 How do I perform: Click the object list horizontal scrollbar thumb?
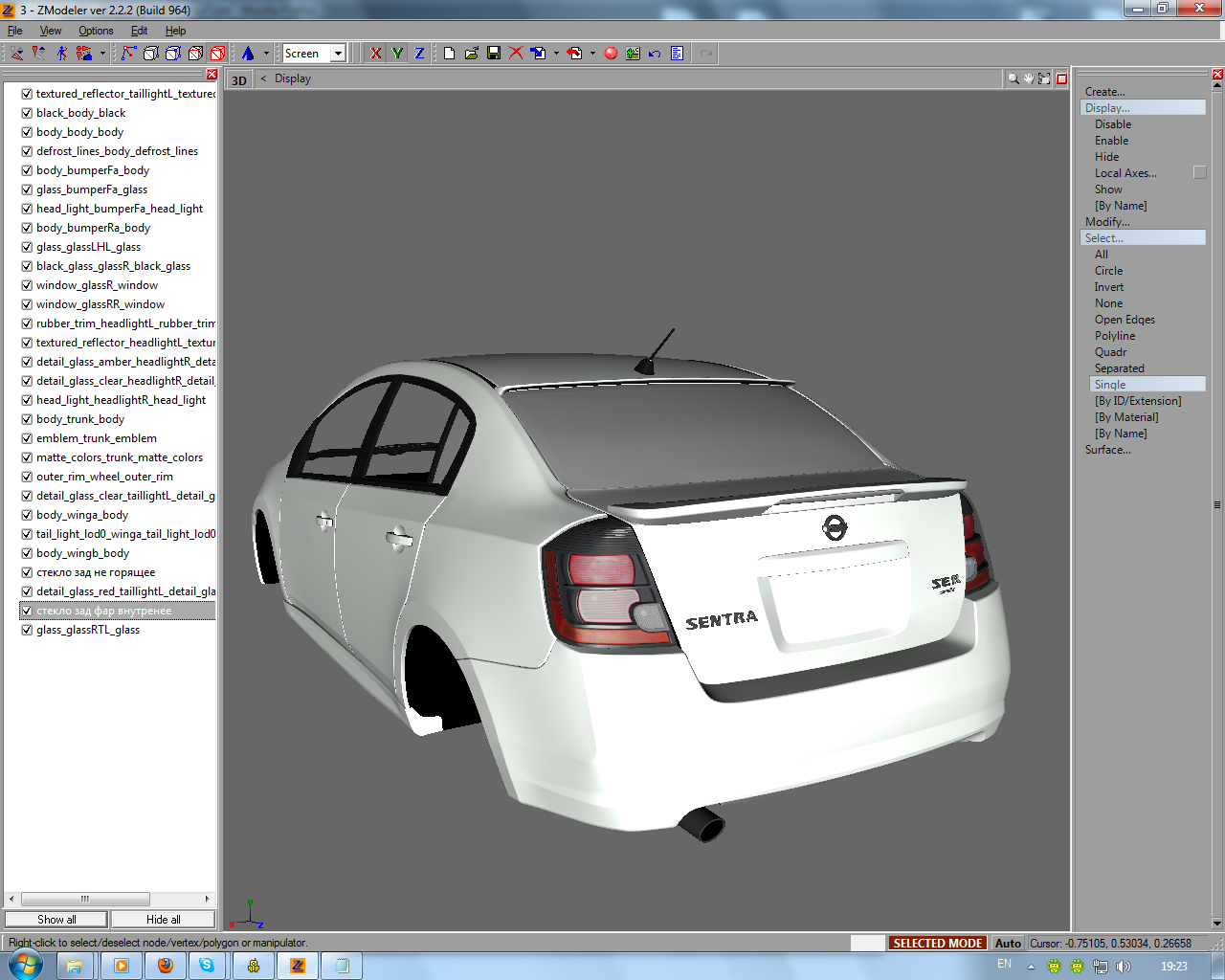(85, 899)
